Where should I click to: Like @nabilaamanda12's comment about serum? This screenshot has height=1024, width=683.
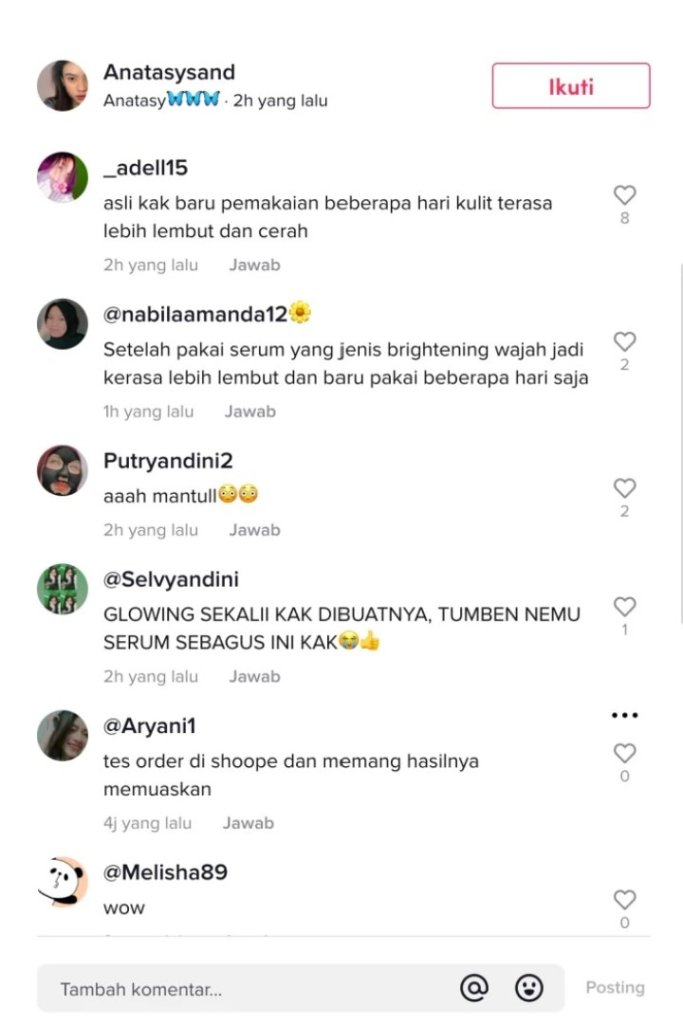point(624,342)
